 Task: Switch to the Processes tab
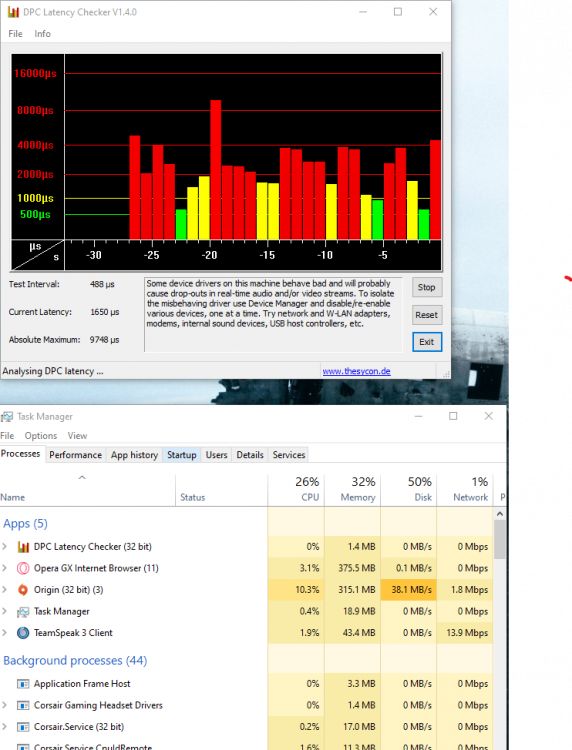click(x=21, y=454)
